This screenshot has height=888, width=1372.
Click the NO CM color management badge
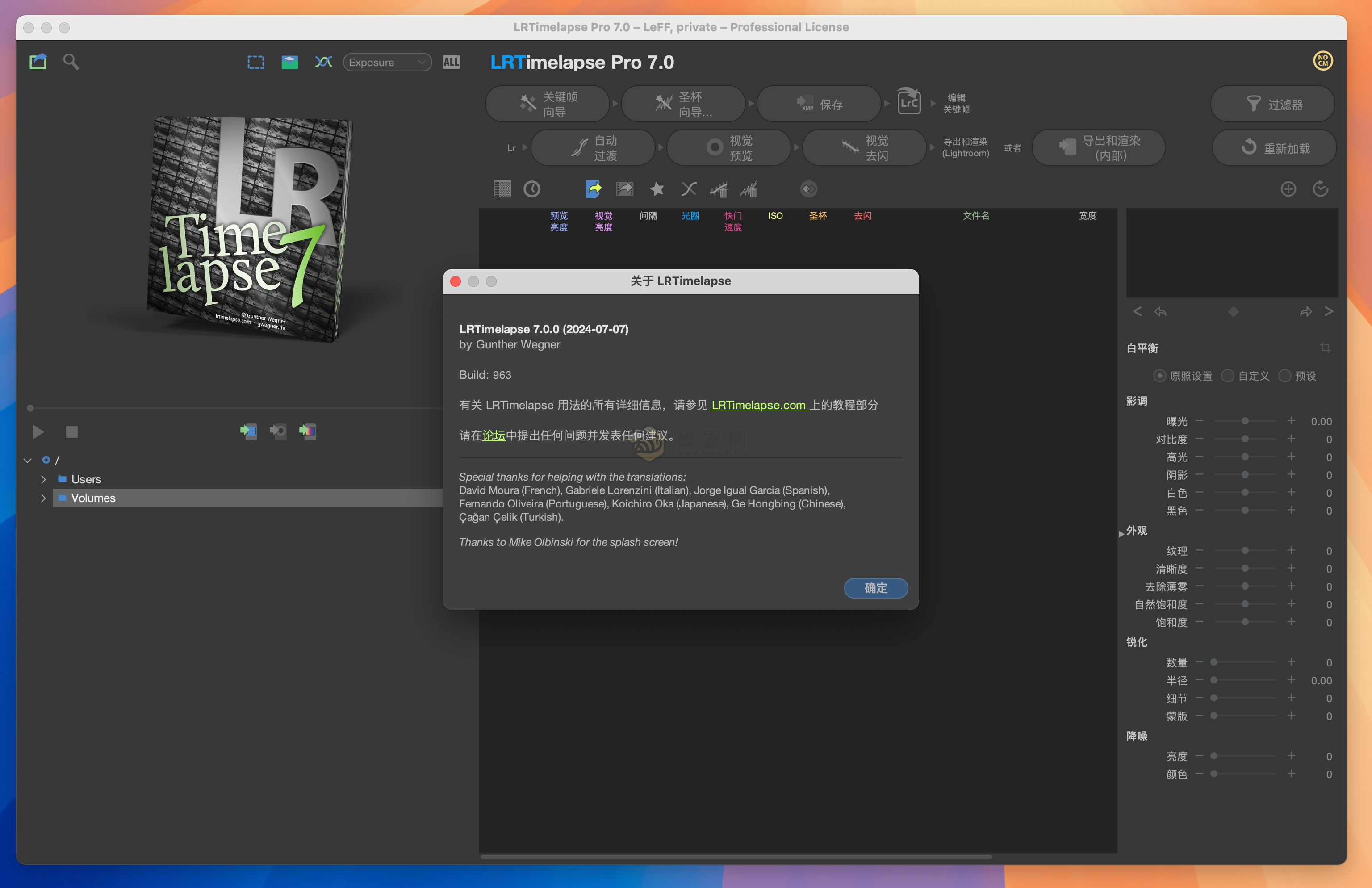pyautogui.click(x=1322, y=61)
